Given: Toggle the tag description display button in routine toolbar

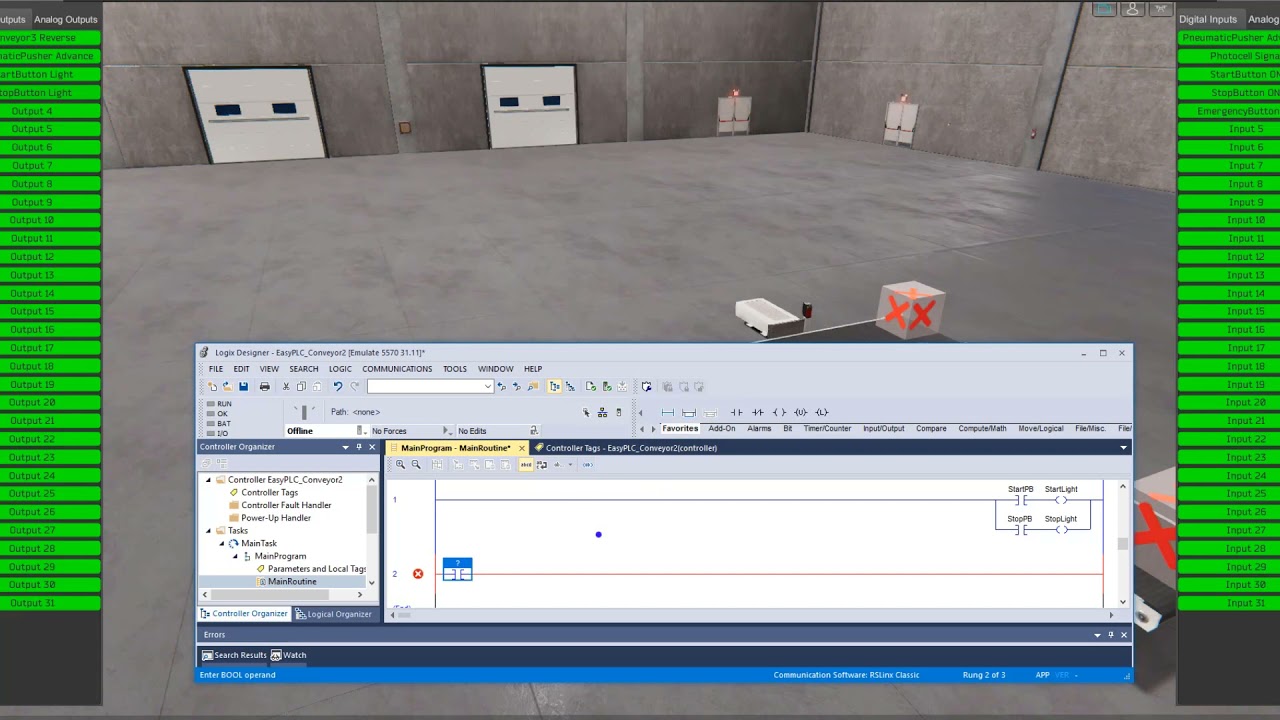Looking at the screenshot, I should pyautogui.click(x=526, y=464).
